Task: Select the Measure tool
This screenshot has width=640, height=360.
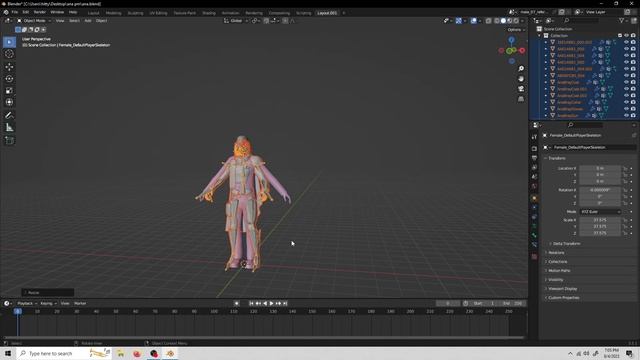Action: pos(9,128)
